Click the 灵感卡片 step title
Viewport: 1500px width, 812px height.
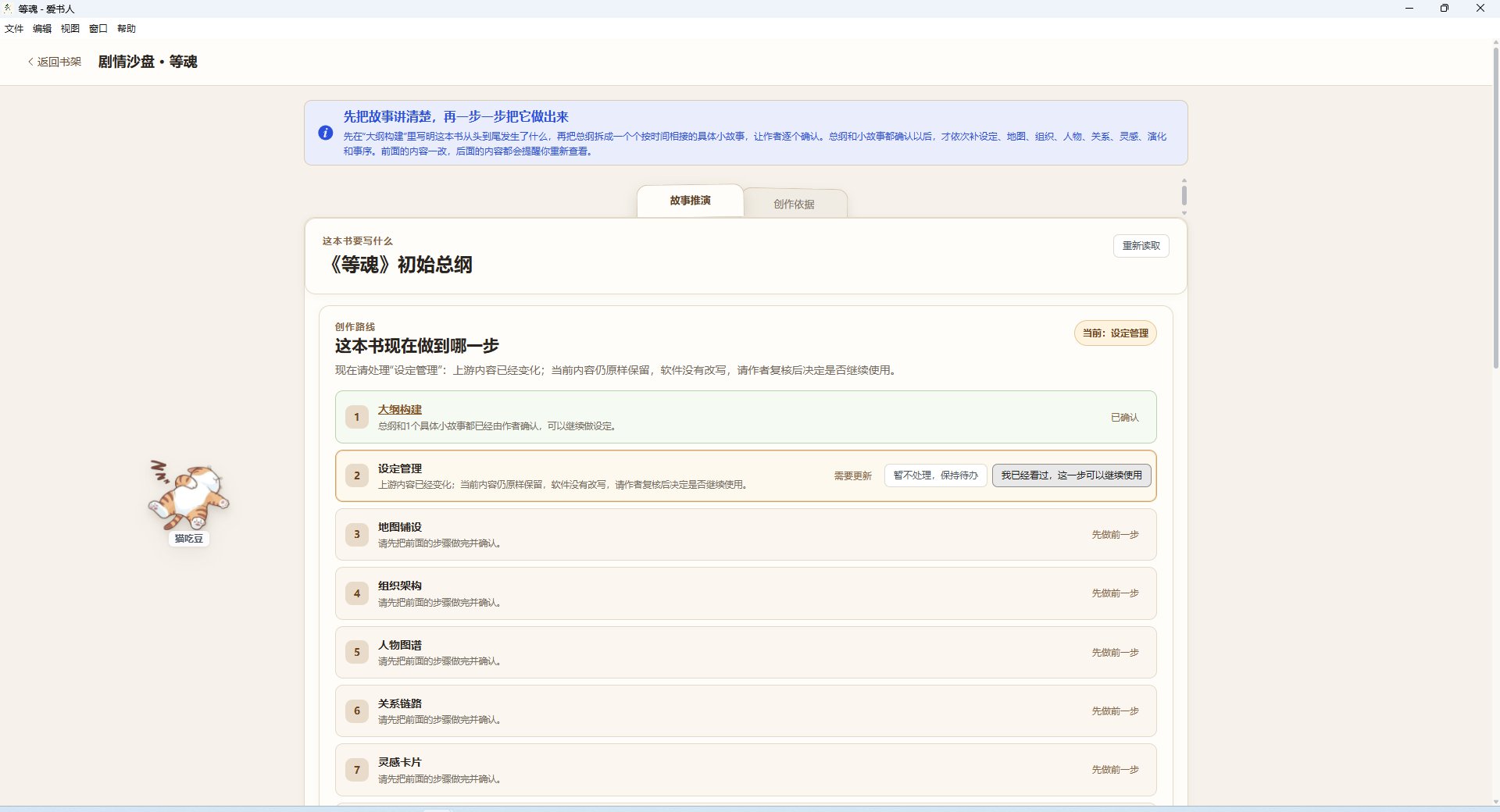(x=400, y=762)
